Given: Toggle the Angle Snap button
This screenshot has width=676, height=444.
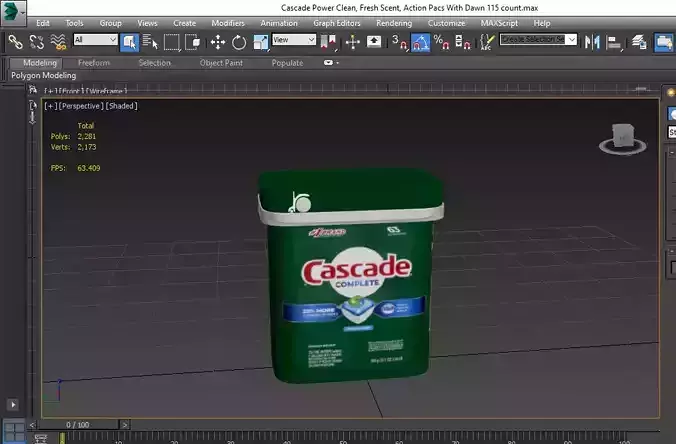Looking at the screenshot, I should 420,42.
